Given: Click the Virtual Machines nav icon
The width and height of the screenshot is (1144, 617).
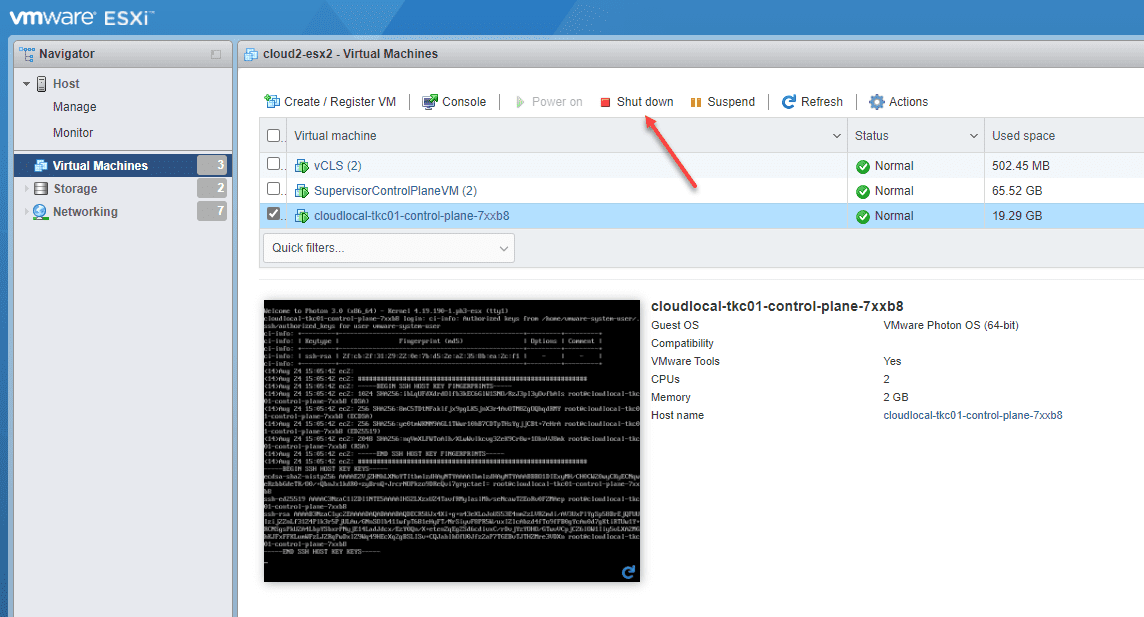Looking at the screenshot, I should click(x=41, y=166).
